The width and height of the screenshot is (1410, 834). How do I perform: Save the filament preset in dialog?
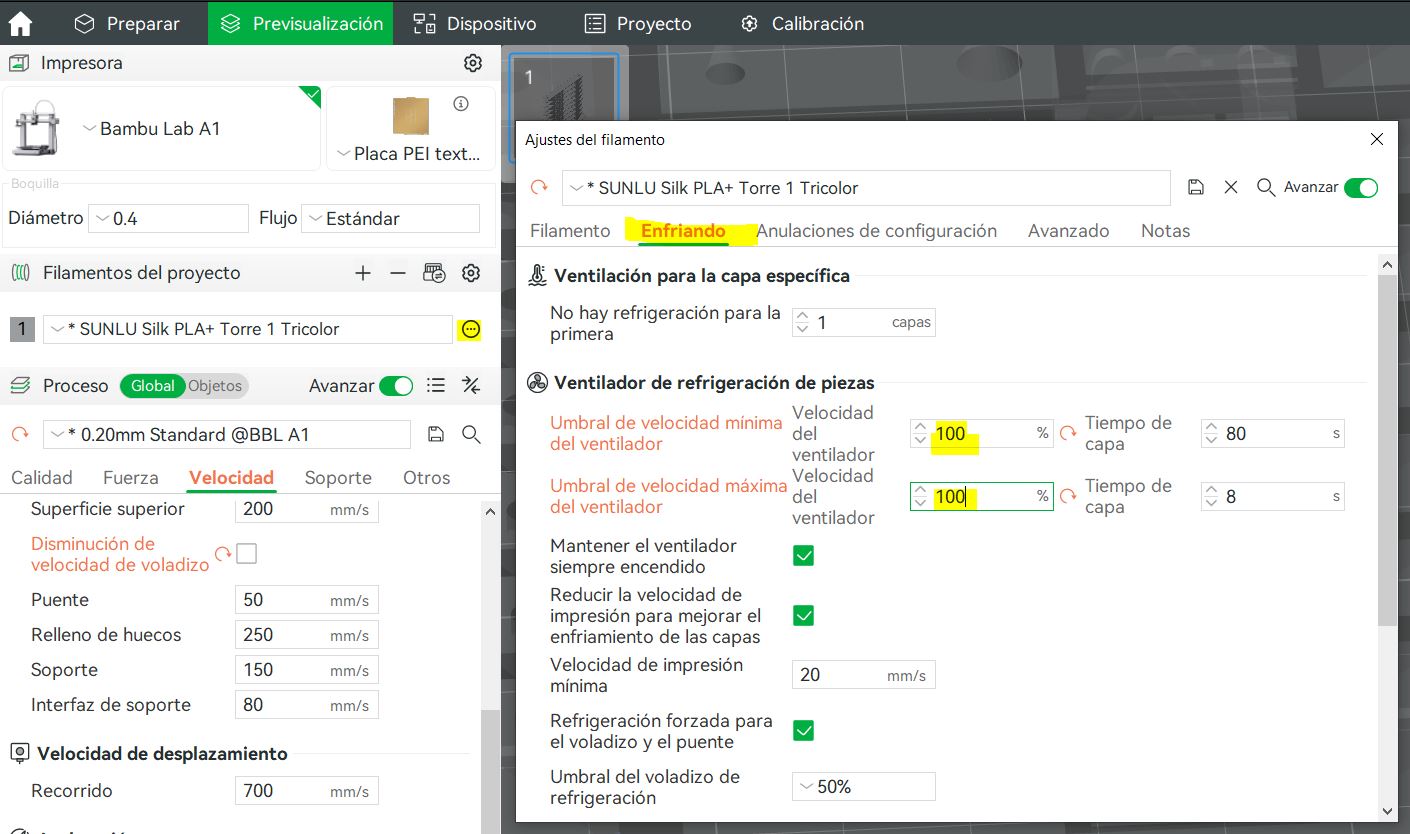click(x=1196, y=188)
